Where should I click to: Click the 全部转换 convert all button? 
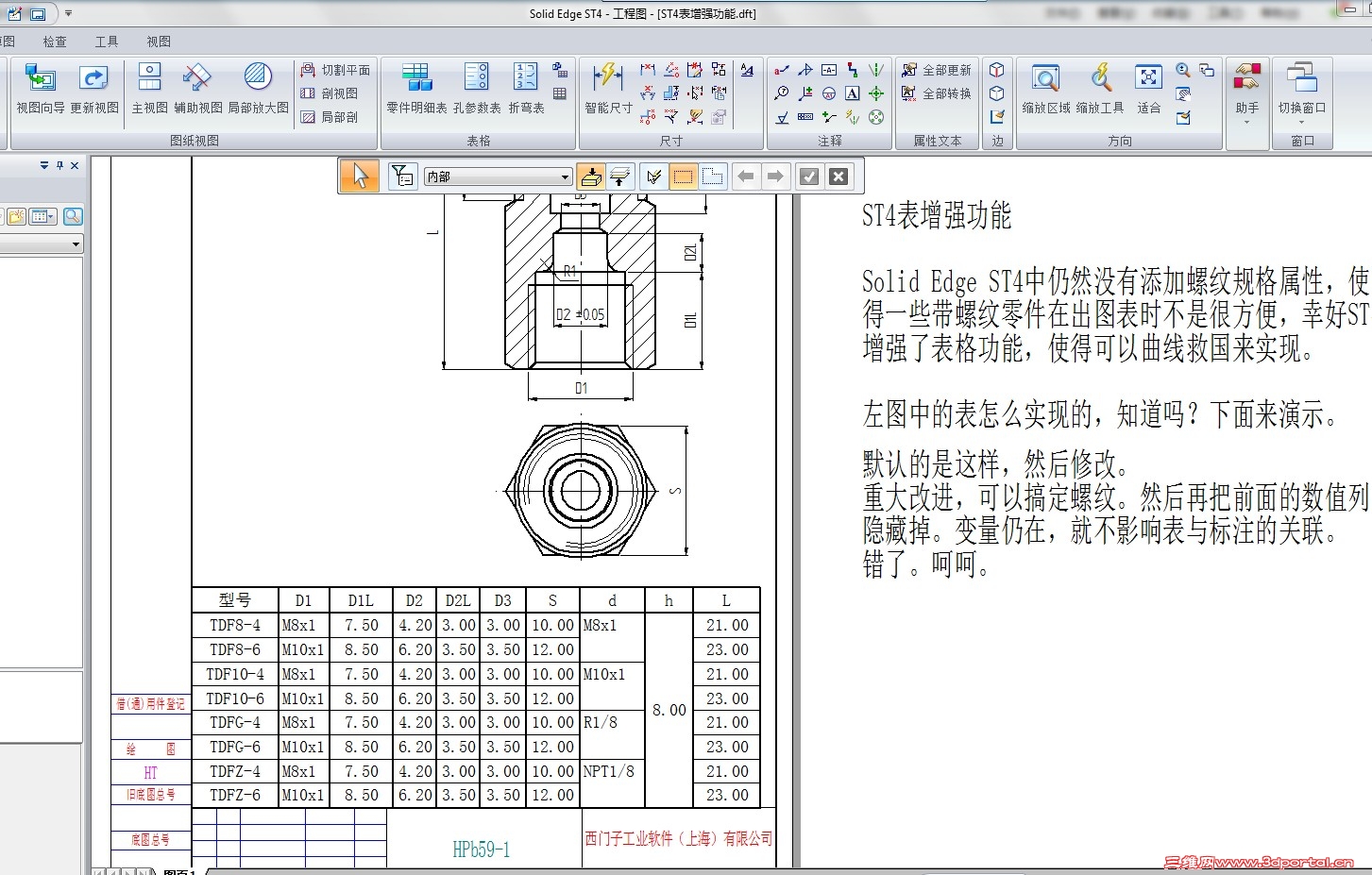click(x=936, y=93)
